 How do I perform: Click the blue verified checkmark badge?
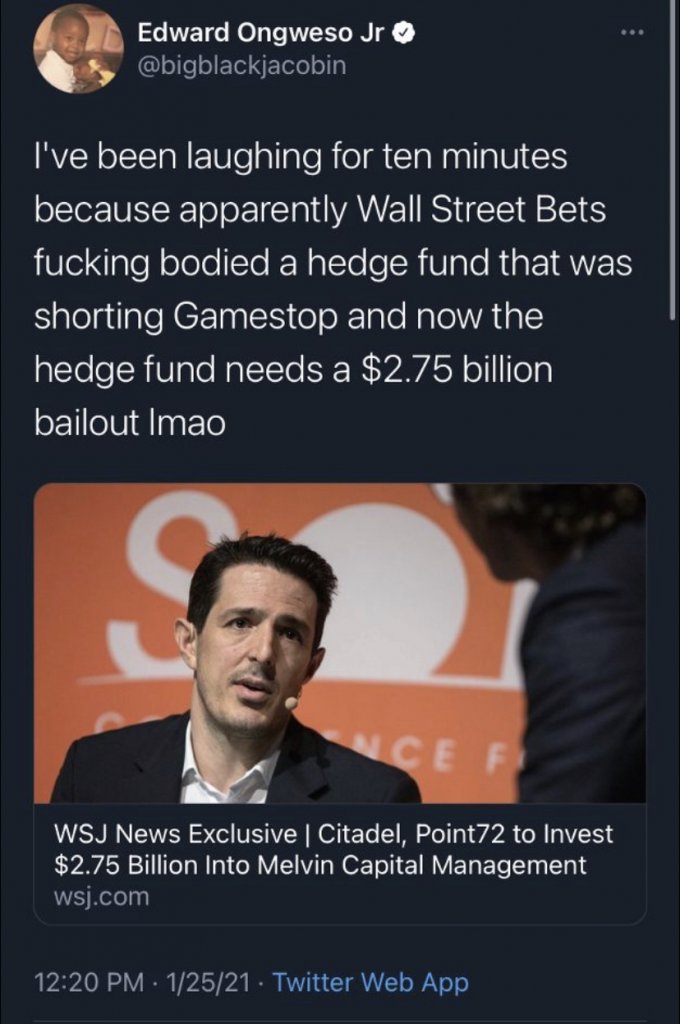[x=404, y=33]
